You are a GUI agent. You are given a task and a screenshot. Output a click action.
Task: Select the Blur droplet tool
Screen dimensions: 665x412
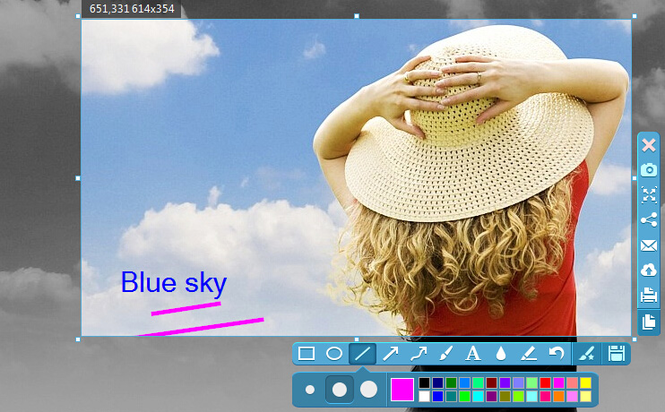[501, 353]
